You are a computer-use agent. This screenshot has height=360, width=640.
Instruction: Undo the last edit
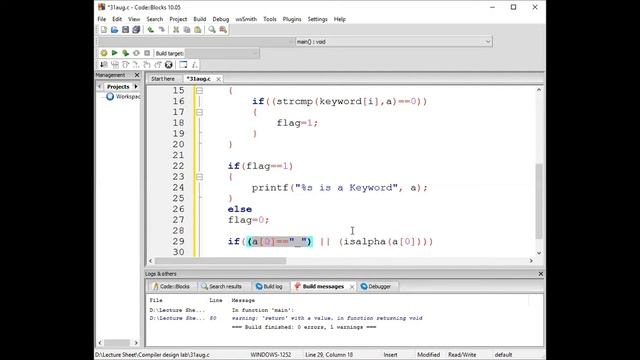point(151,30)
